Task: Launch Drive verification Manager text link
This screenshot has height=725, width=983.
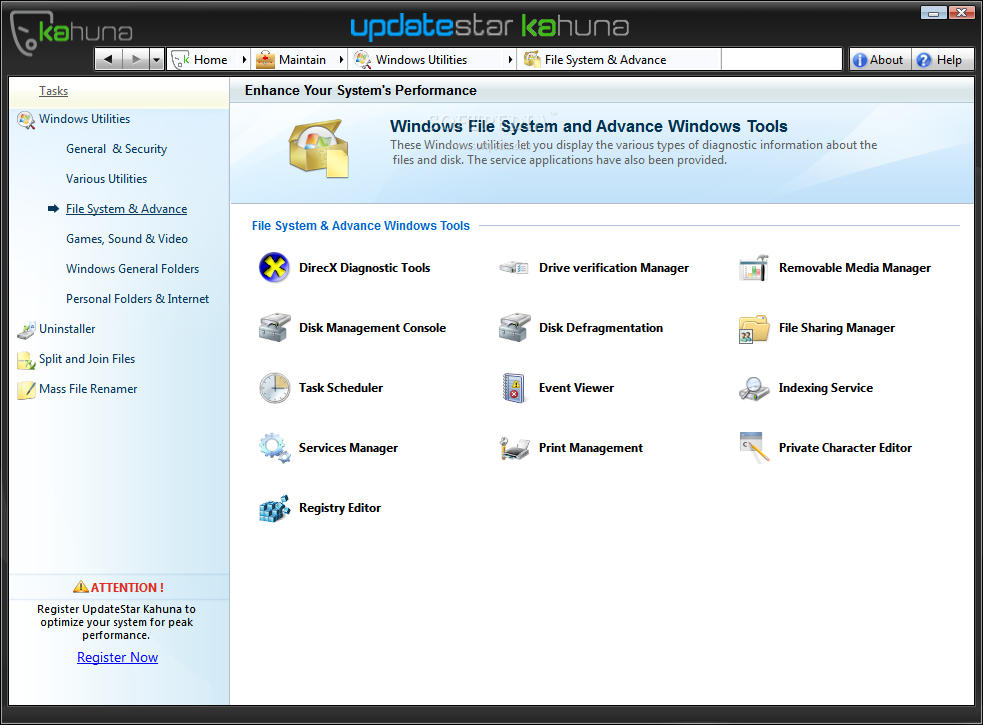Action: point(614,268)
